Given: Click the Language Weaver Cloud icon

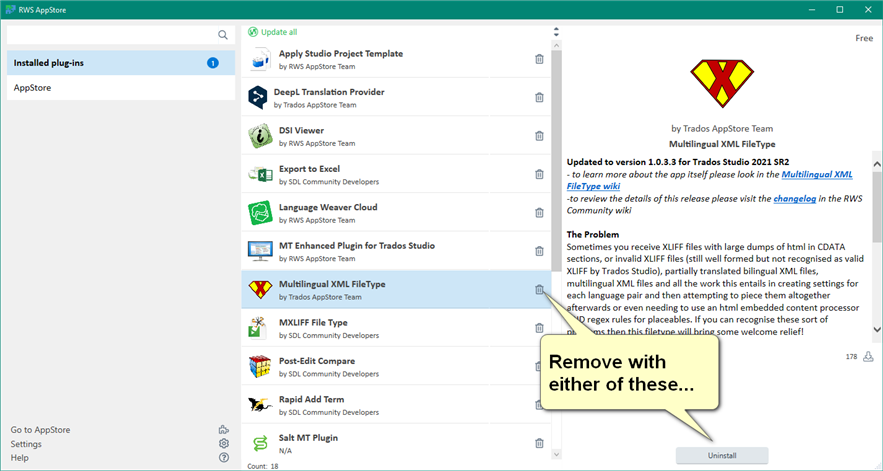Looking at the screenshot, I should (260, 212).
